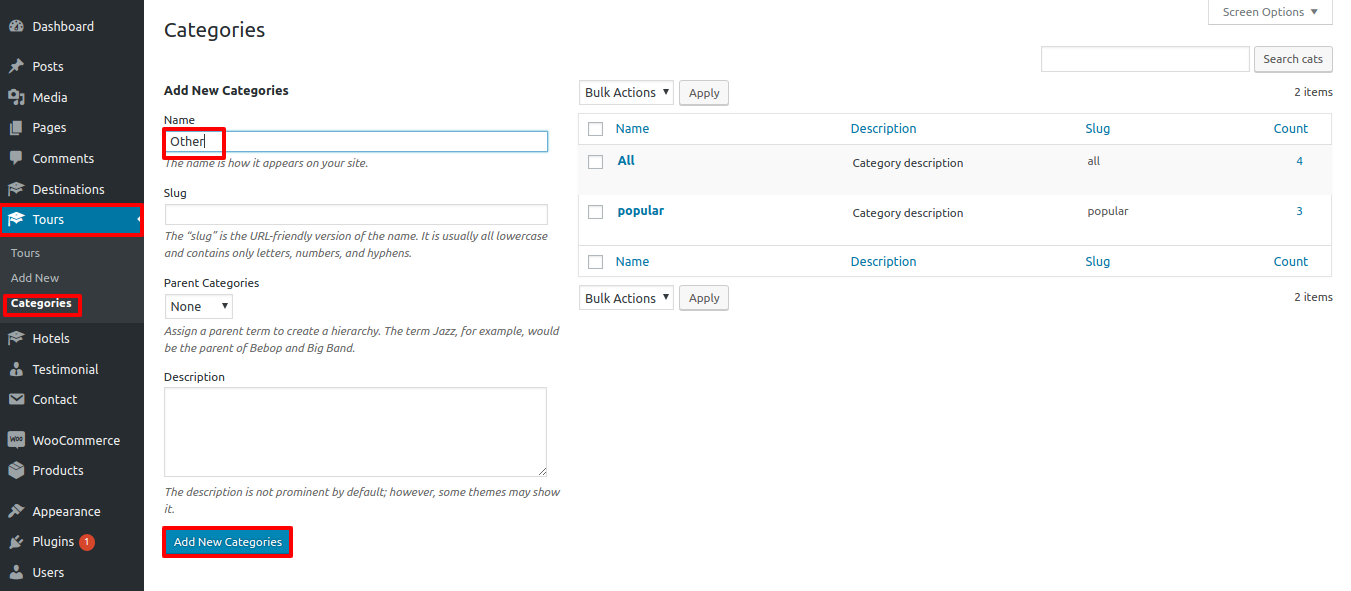Open Media via its sidebar icon
The image size is (1351, 591).
16,97
